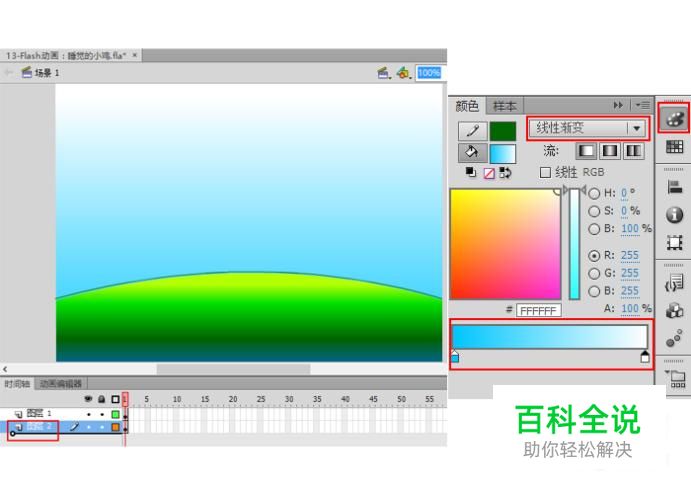Toggle lock dot for 图层 1
Image resolution: width=691 pixels, height=494 pixels.
(x=102, y=414)
